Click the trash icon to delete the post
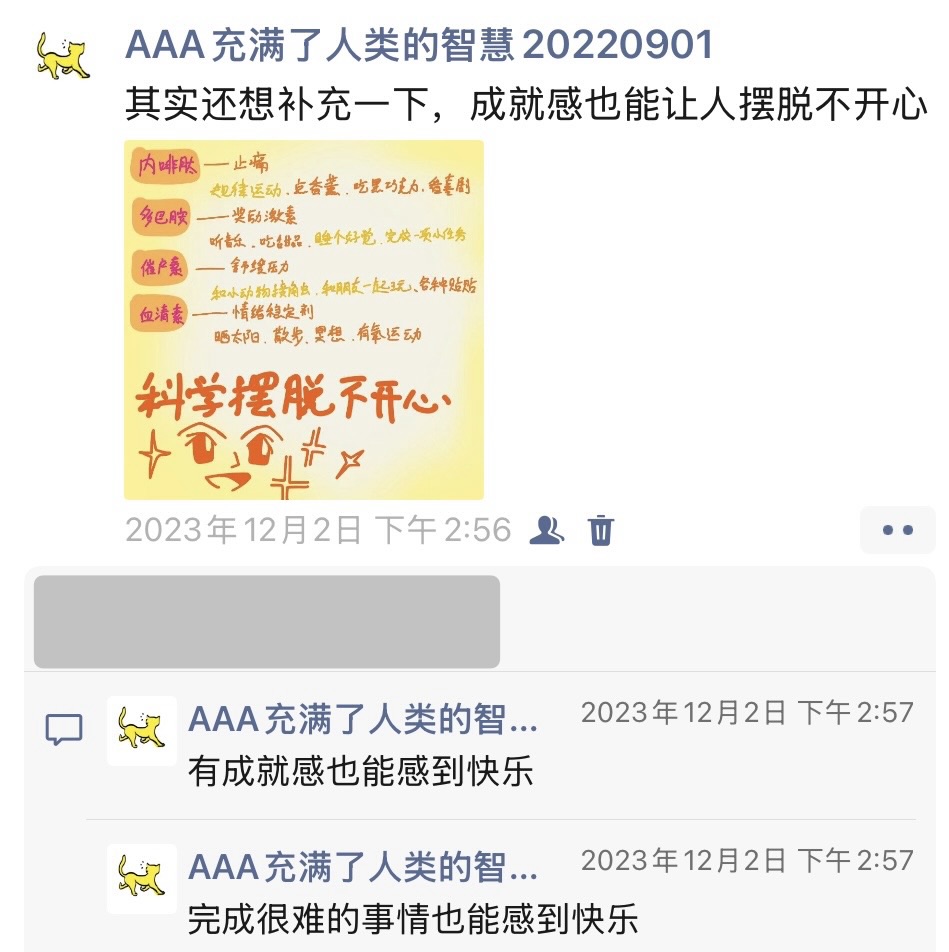Screen dimensions: 949x952 600,530
